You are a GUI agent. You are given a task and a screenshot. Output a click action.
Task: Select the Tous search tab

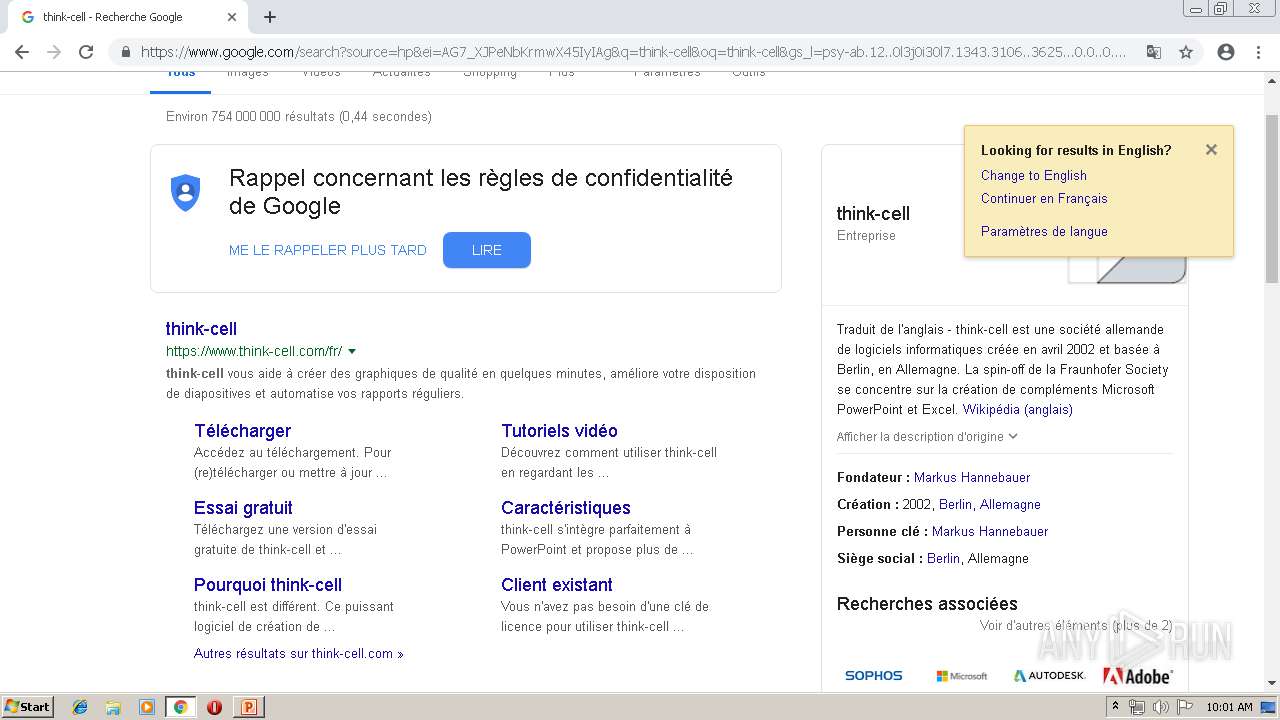click(181, 74)
